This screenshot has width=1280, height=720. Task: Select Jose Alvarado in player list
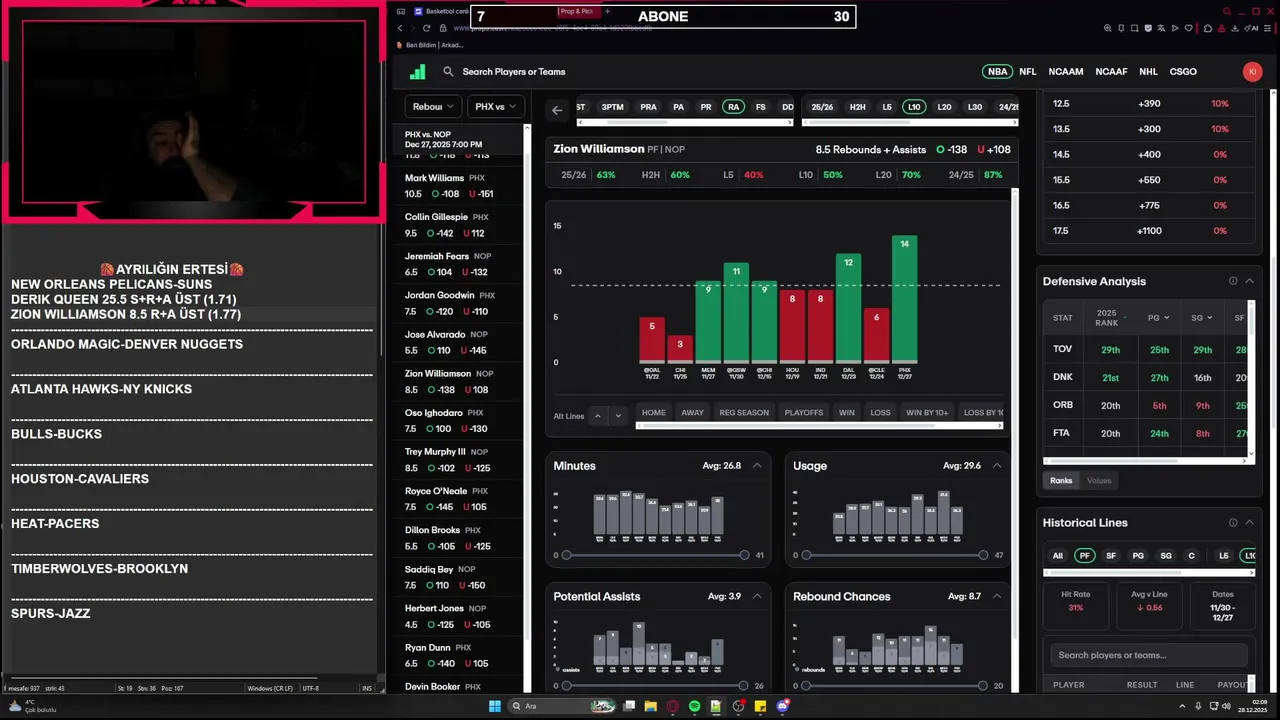click(460, 343)
